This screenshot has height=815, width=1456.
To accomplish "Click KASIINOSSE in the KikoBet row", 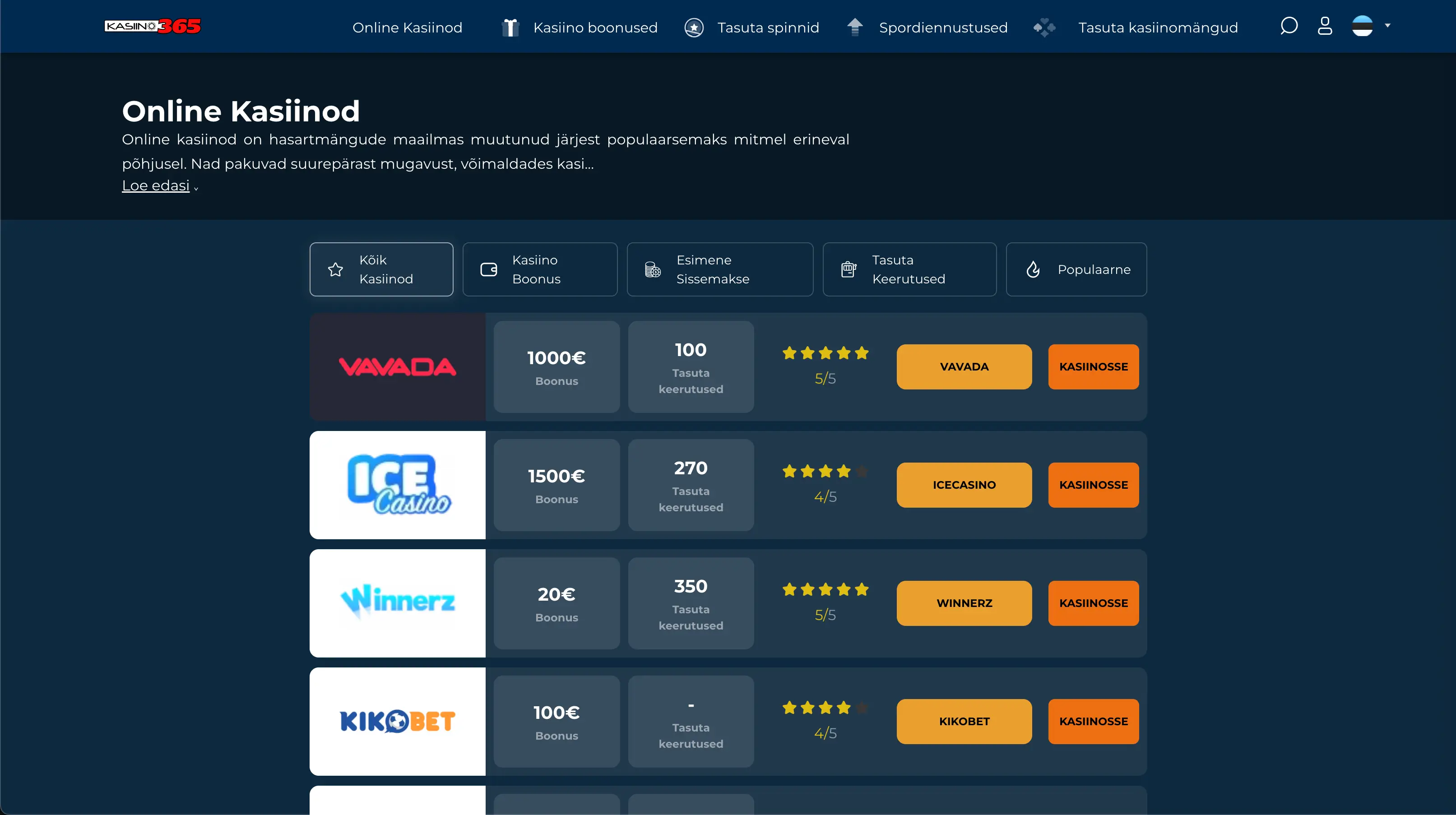I will (1094, 721).
